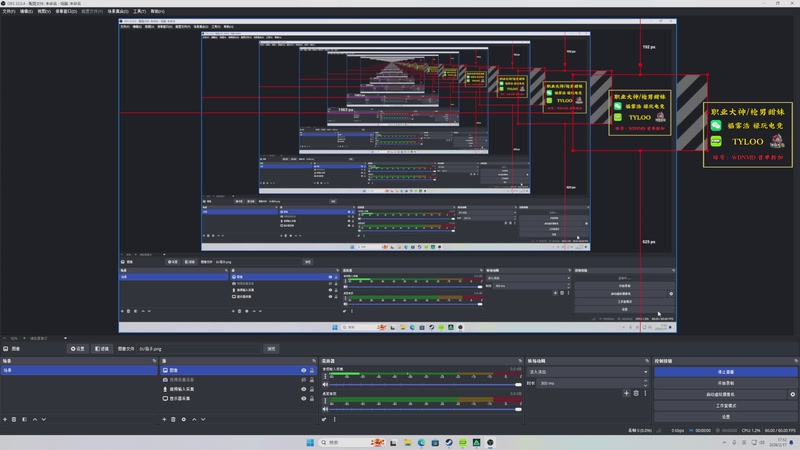Image resolution: width=800 pixels, height=450 pixels.
Task: Pop out the Scene Transitions dock
Action: coord(647,361)
